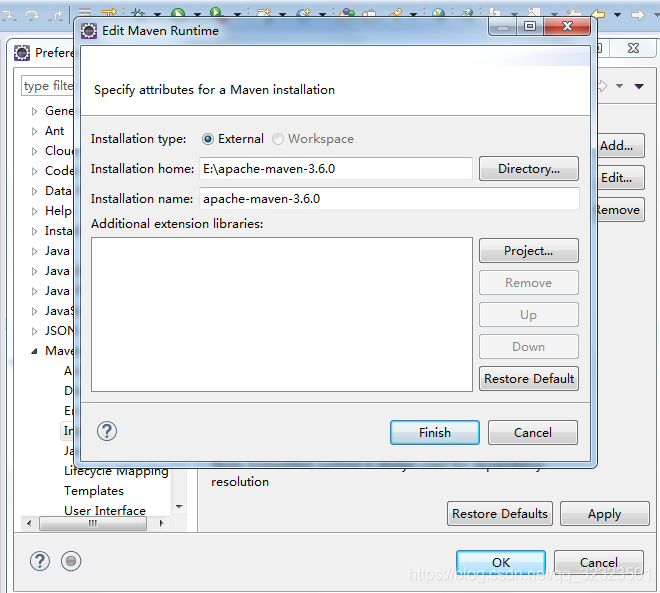Click the green Run toolbar icon

(x=178, y=13)
